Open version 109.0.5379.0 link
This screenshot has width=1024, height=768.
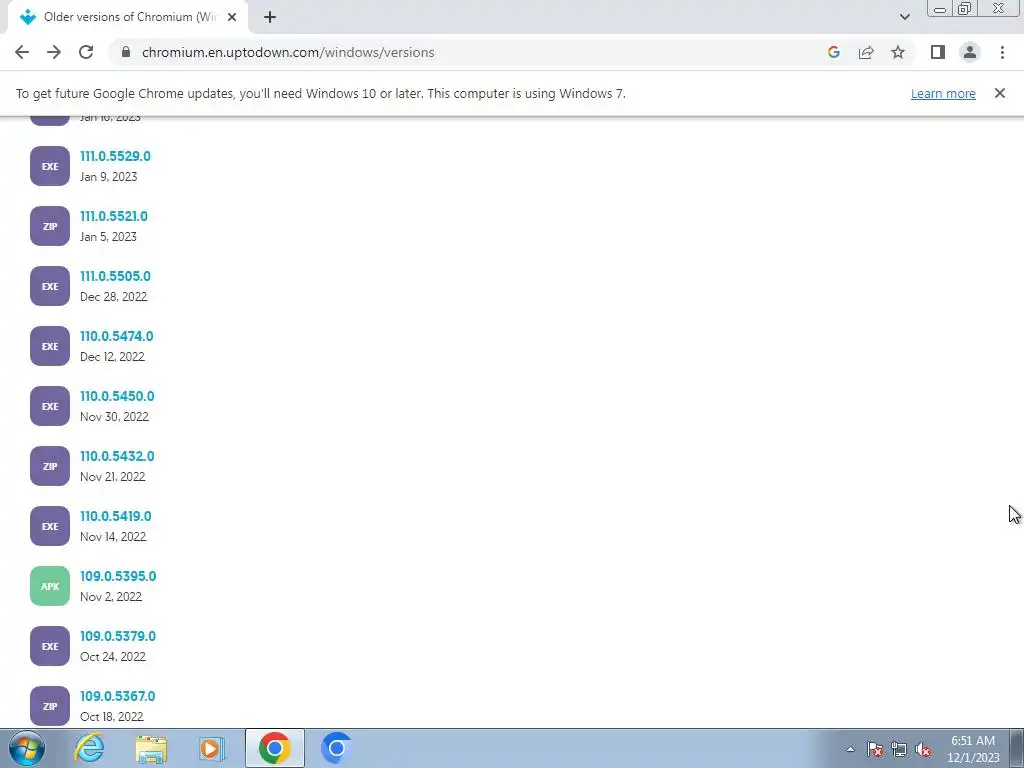coord(118,637)
